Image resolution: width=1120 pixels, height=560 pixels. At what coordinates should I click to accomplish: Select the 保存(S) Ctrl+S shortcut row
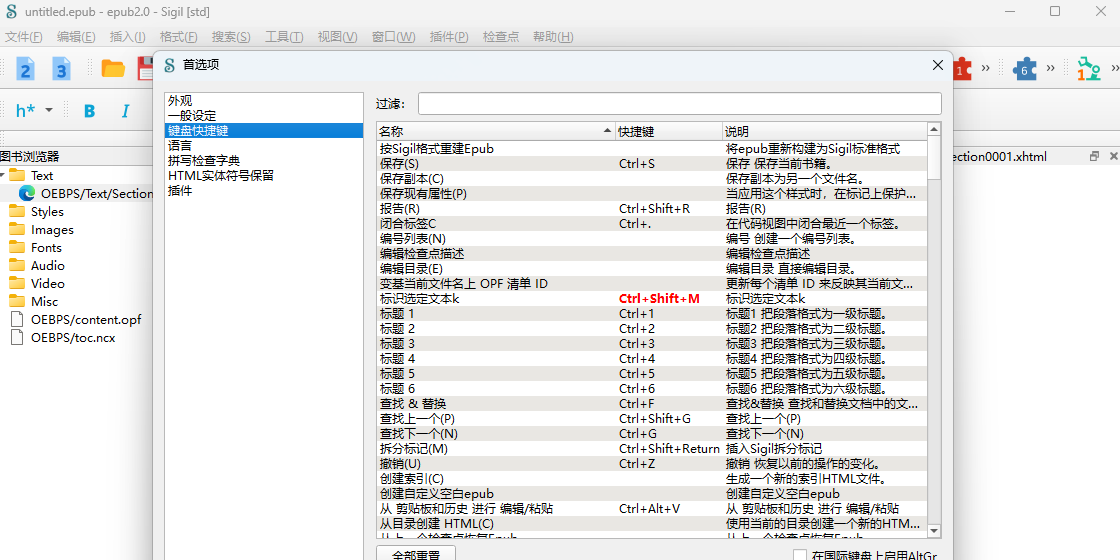[652, 164]
